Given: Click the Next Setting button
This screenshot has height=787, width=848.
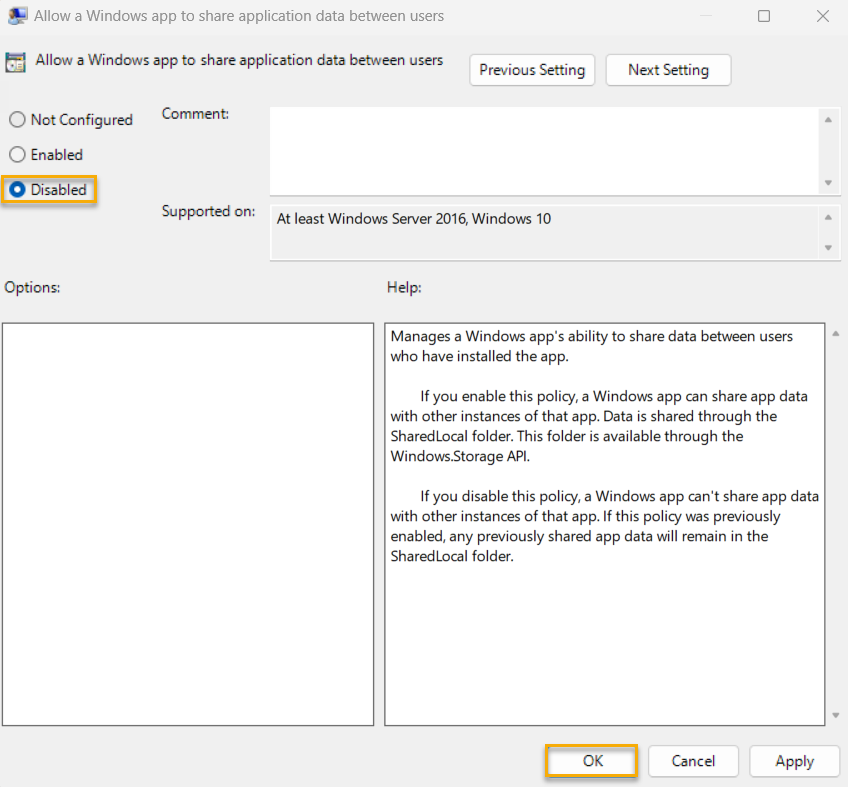Looking at the screenshot, I should [668, 70].
